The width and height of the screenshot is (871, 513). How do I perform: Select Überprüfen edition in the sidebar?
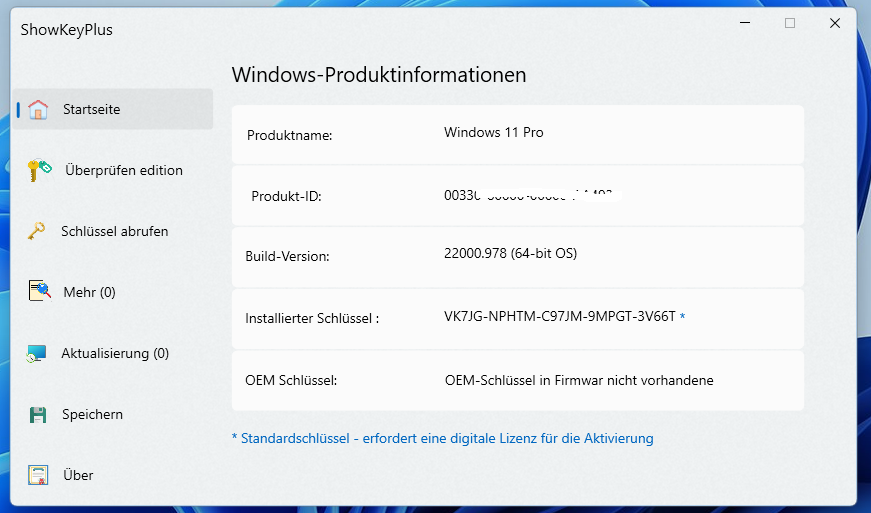[113, 170]
